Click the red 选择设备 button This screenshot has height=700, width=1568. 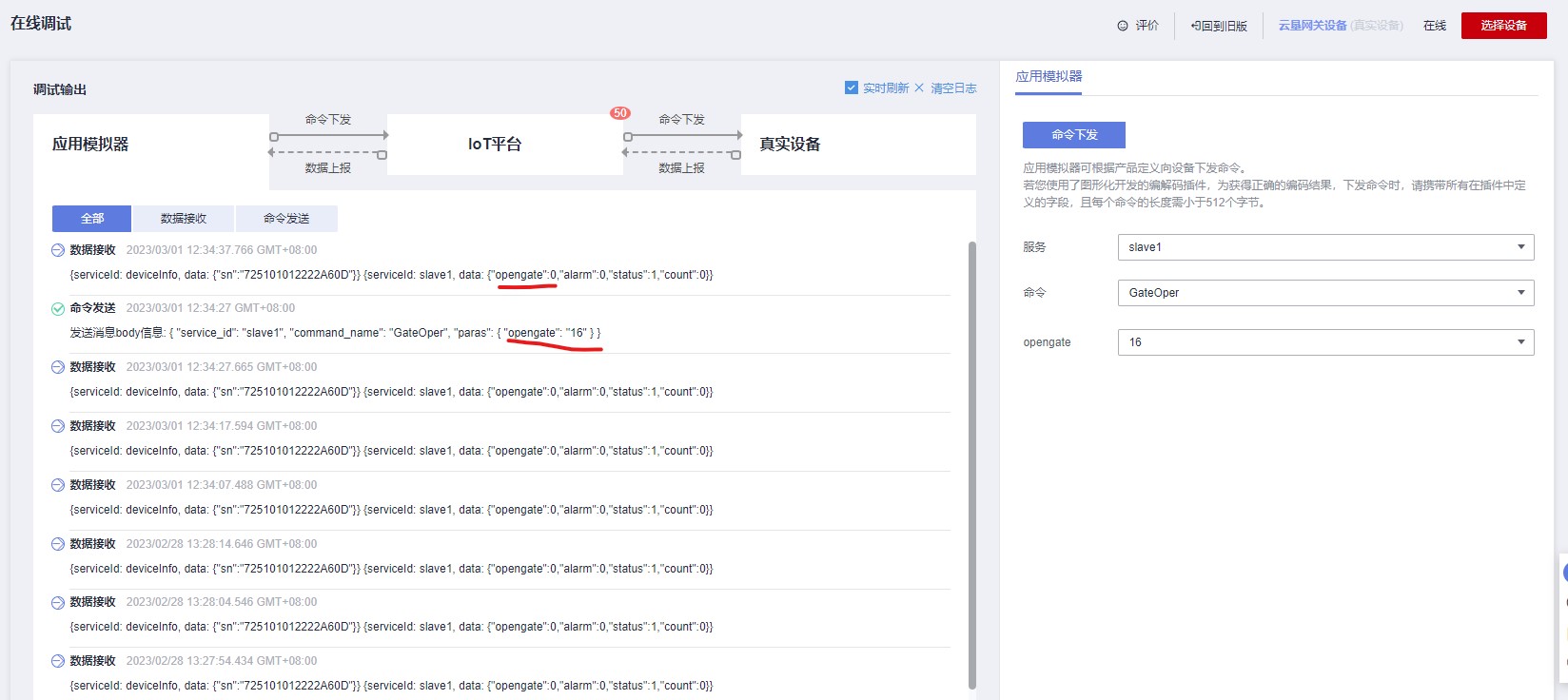point(1504,26)
